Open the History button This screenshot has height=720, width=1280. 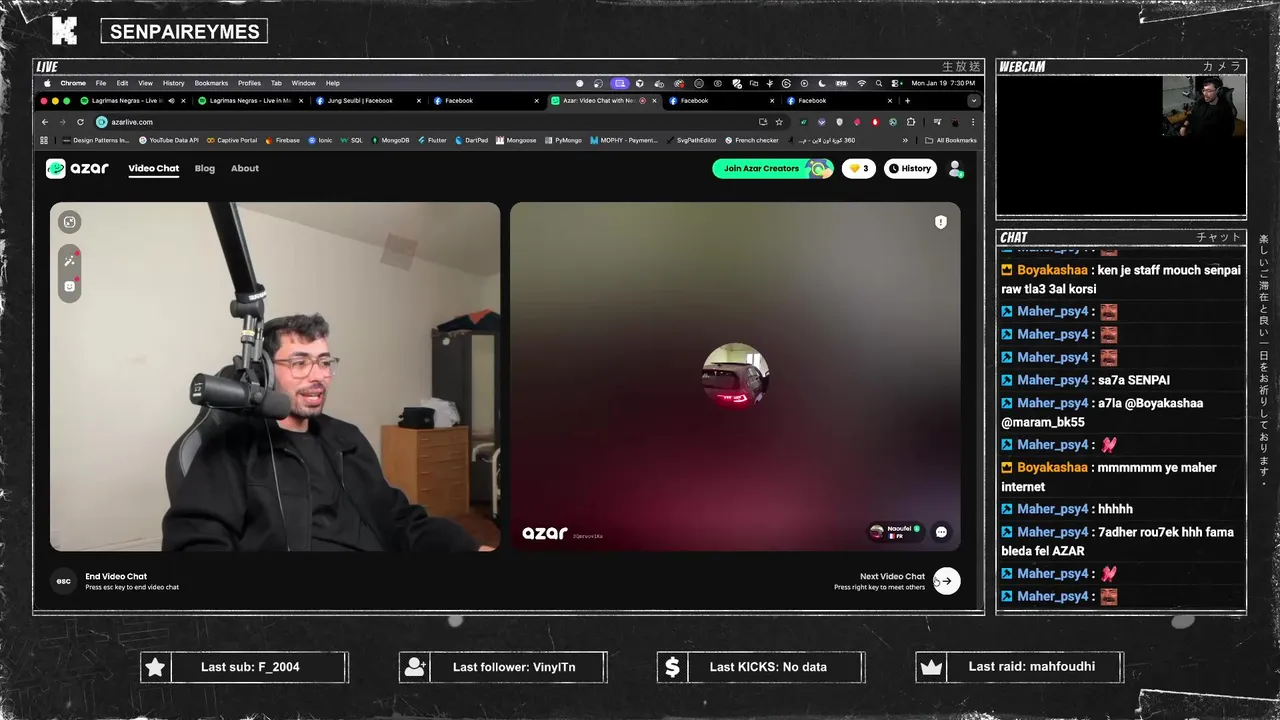(x=910, y=168)
